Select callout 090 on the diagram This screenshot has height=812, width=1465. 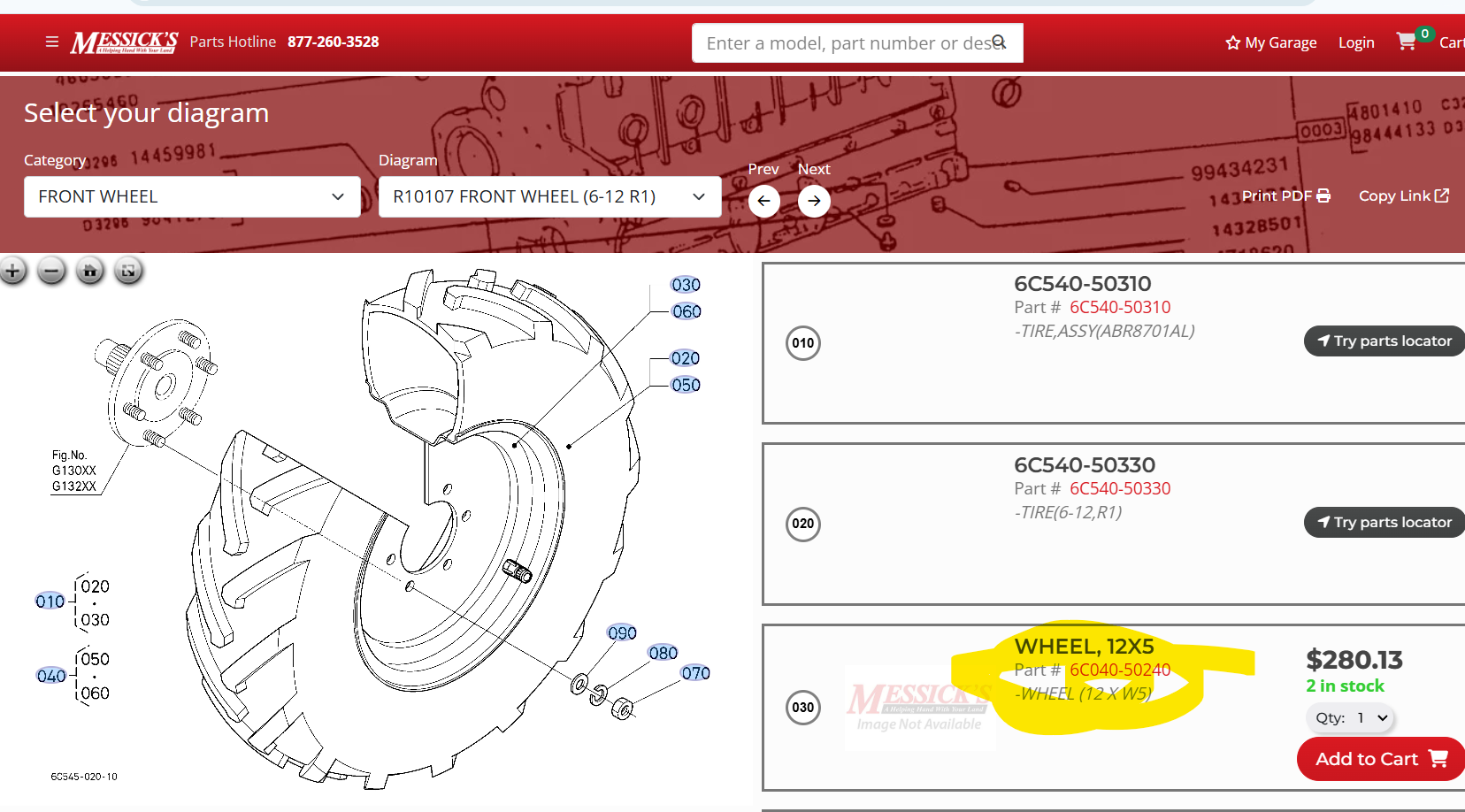point(622,632)
